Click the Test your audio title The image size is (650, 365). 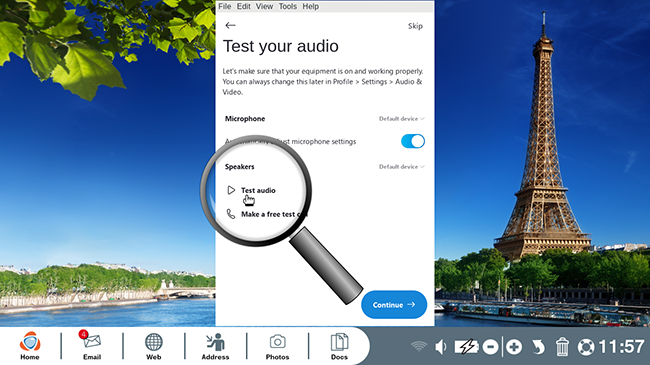coord(281,46)
